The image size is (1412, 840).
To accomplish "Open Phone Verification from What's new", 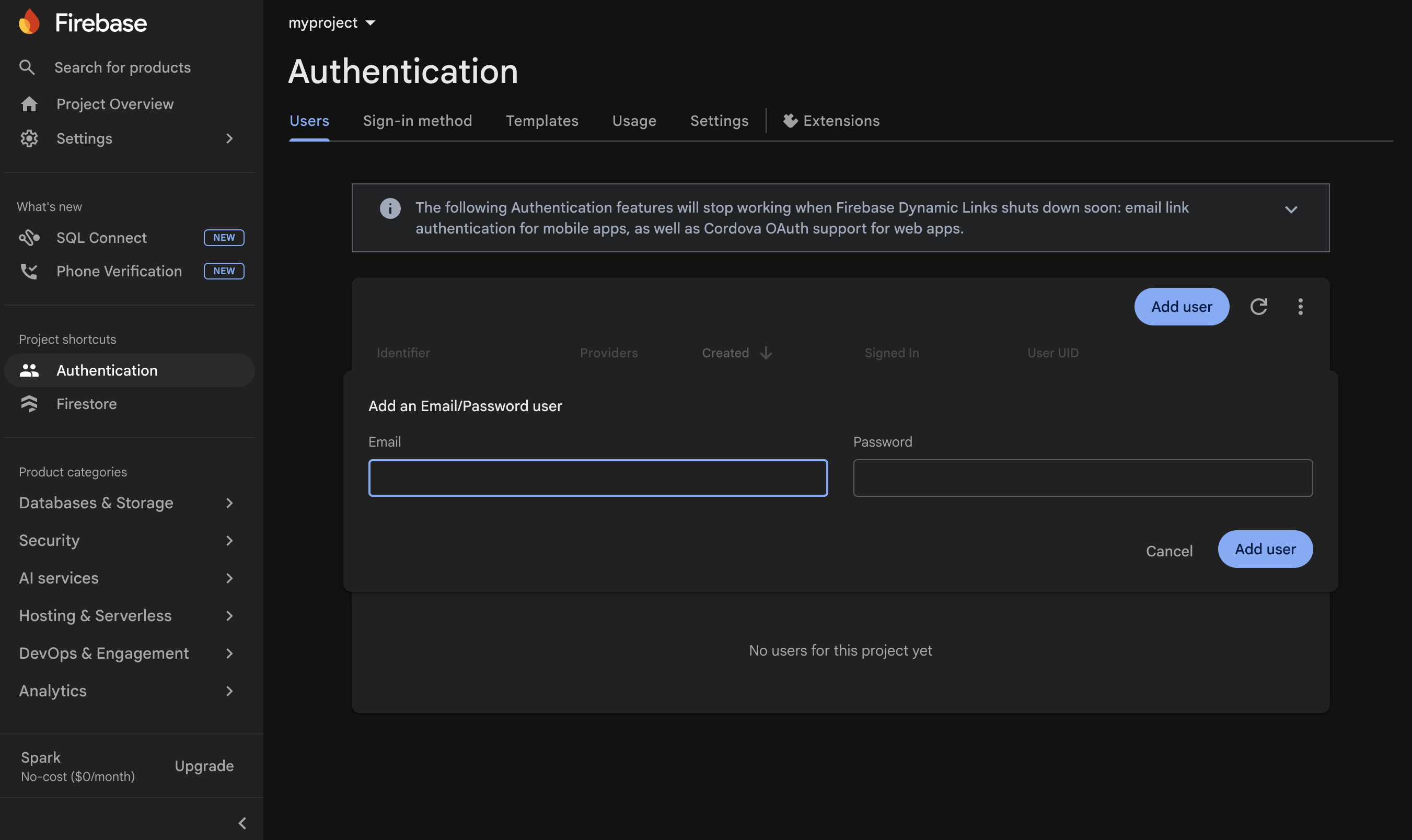I will coord(130,271).
